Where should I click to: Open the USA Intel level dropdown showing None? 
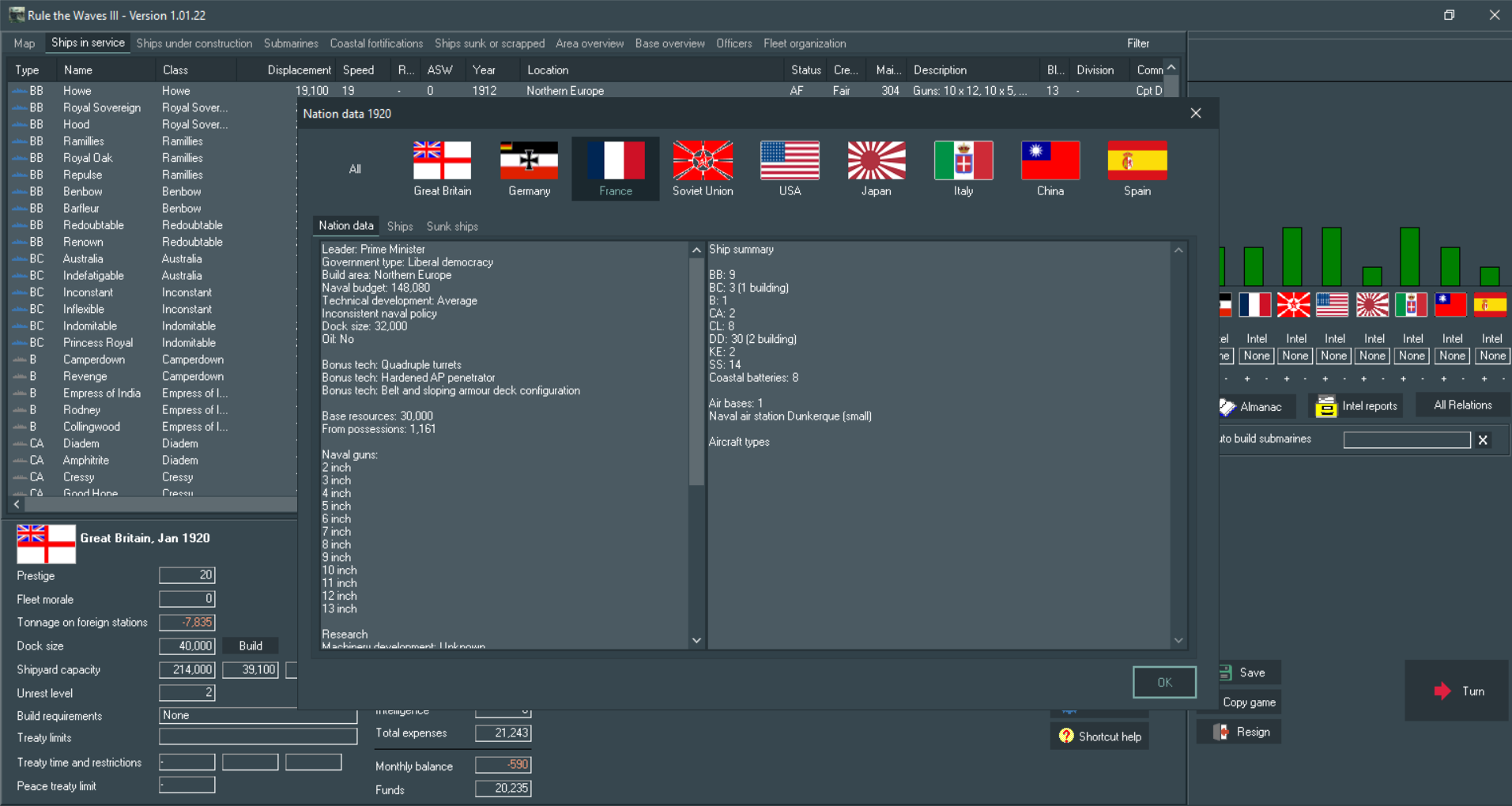[1333, 356]
